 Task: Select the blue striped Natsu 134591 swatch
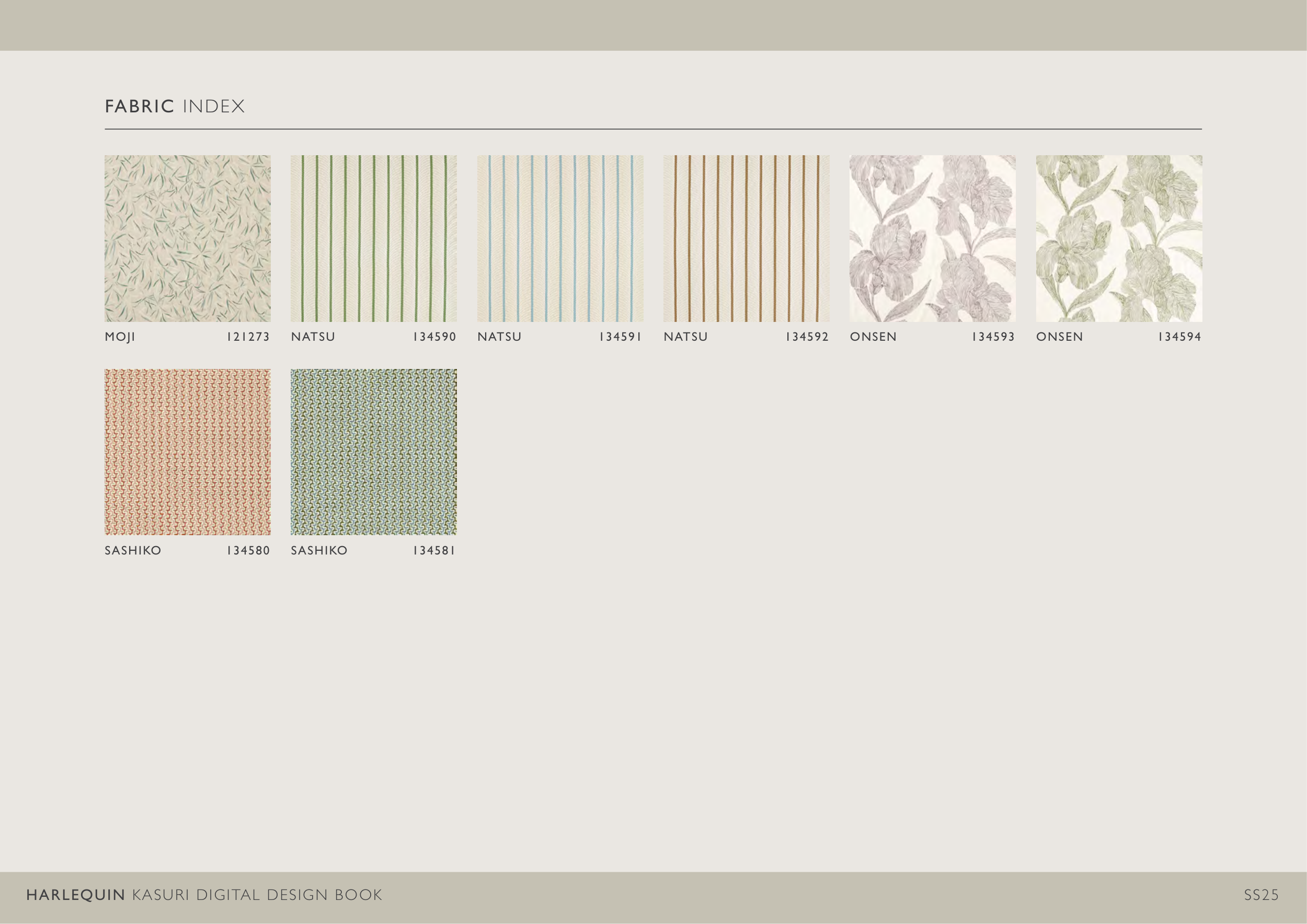click(560, 238)
